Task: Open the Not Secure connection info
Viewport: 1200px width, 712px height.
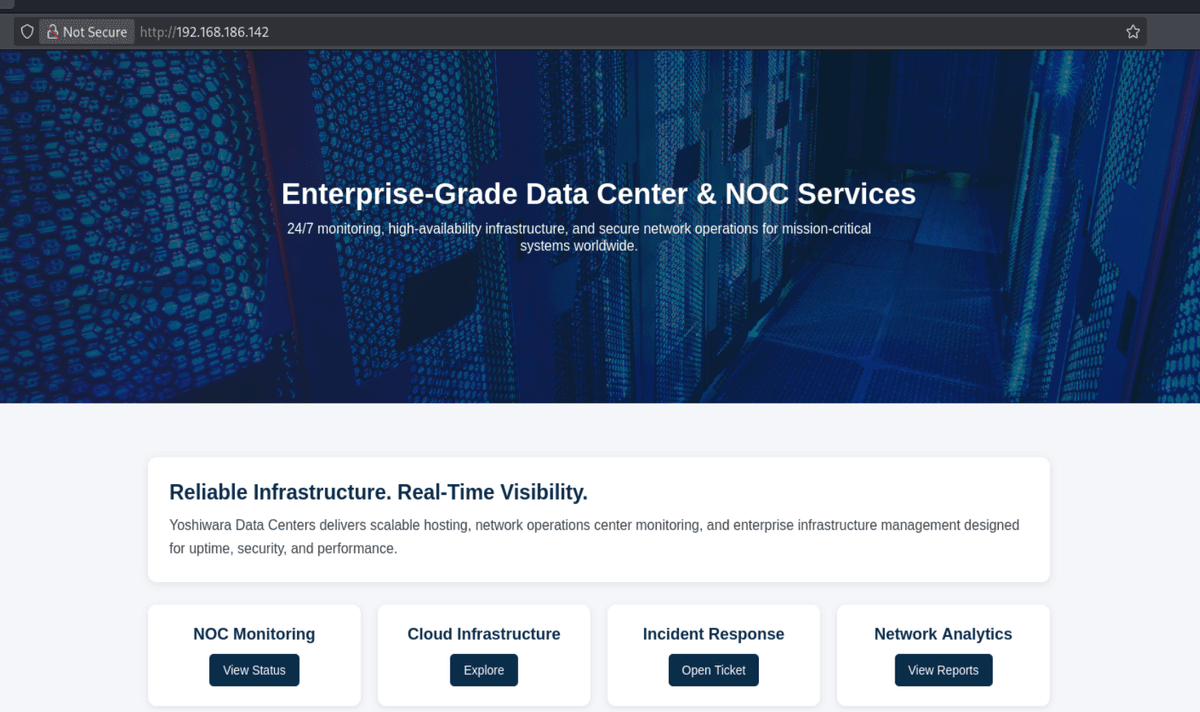Action: [x=86, y=32]
